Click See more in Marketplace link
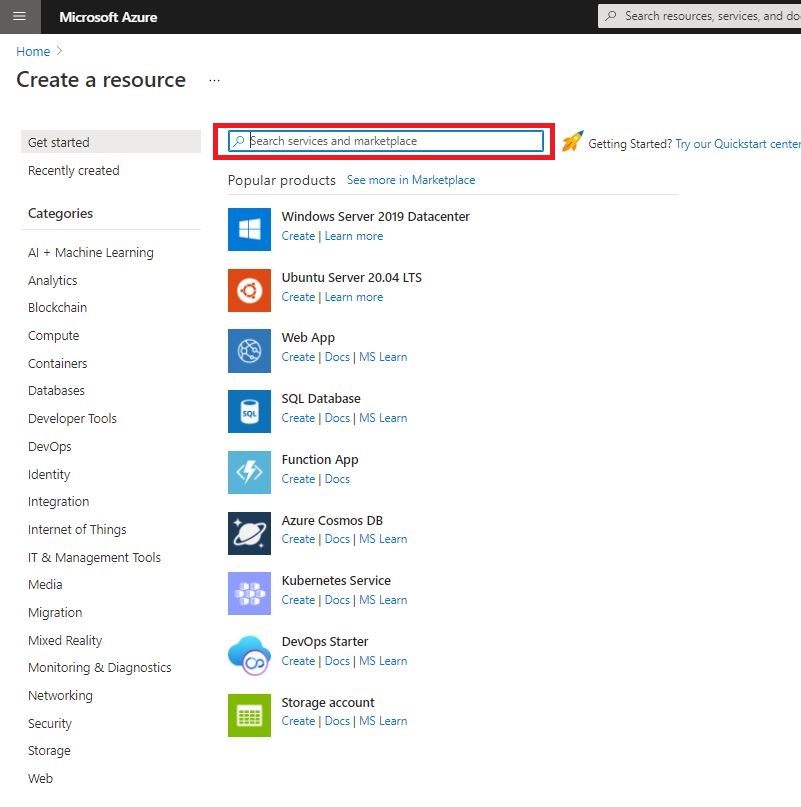 pyautogui.click(x=411, y=180)
